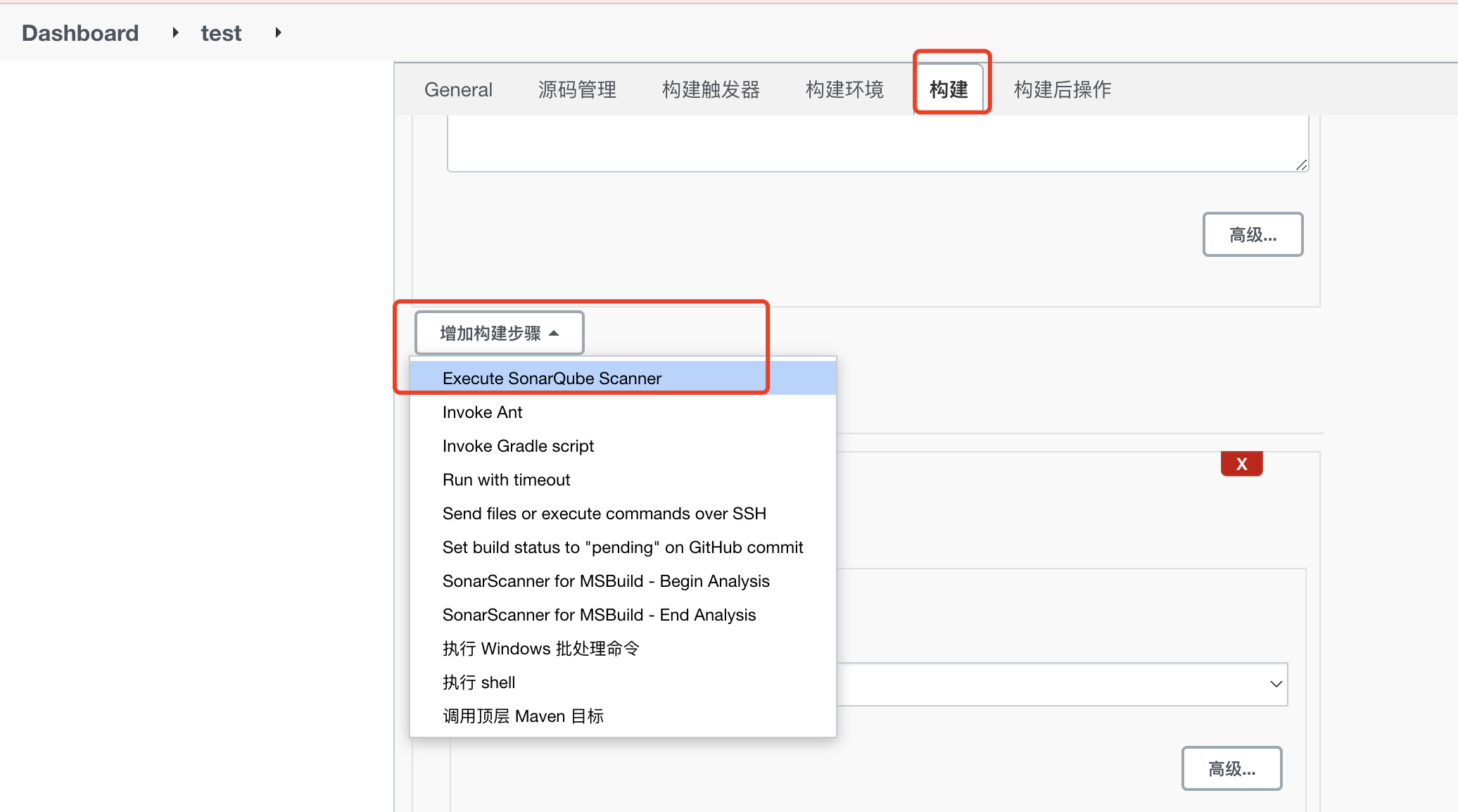Switch to the 源码管理 tab
Image resolution: width=1458 pixels, height=812 pixels.
(x=577, y=89)
